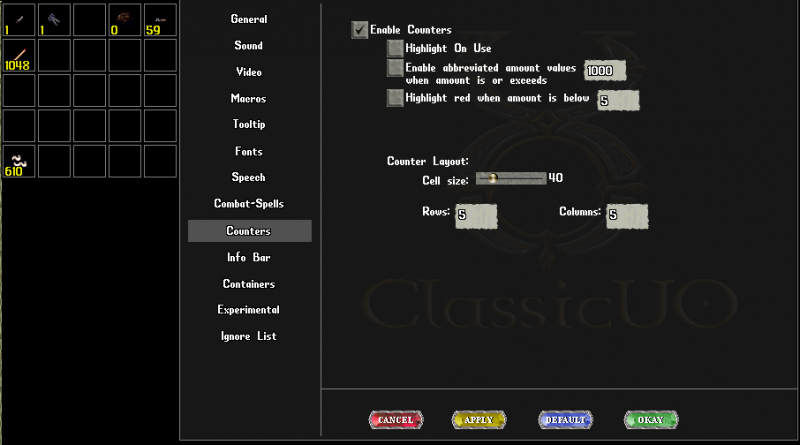800x445 pixels.
Task: Click the abbreviated amount field showing 1000
Action: click(x=605, y=70)
